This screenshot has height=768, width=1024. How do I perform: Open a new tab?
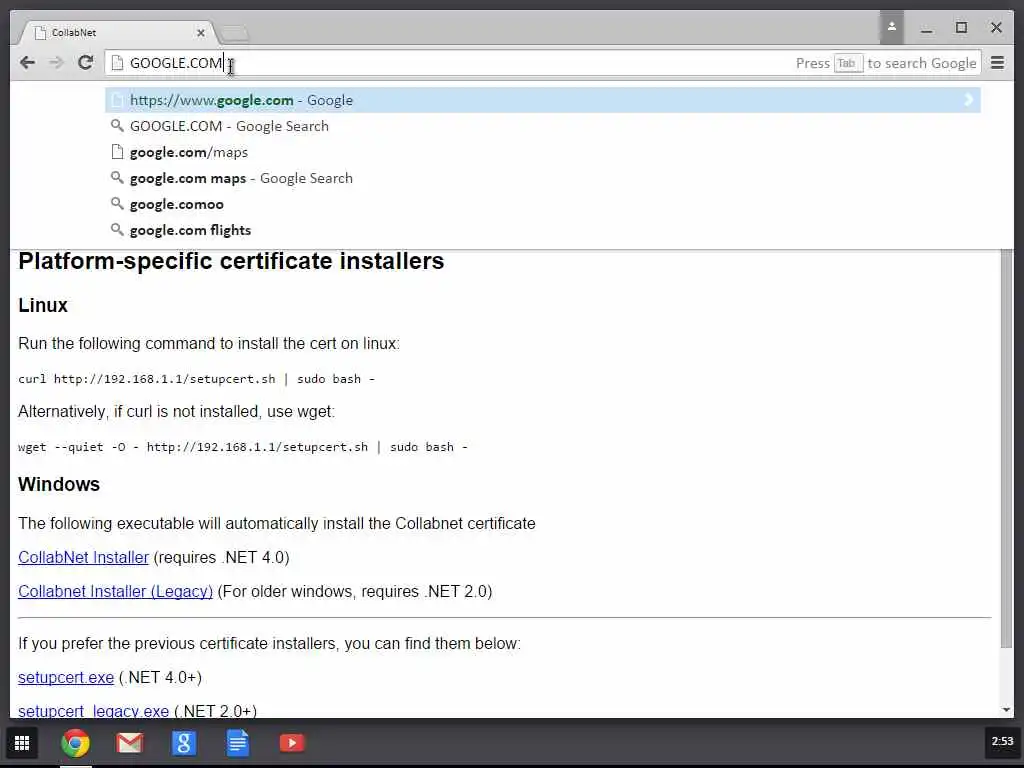click(234, 33)
